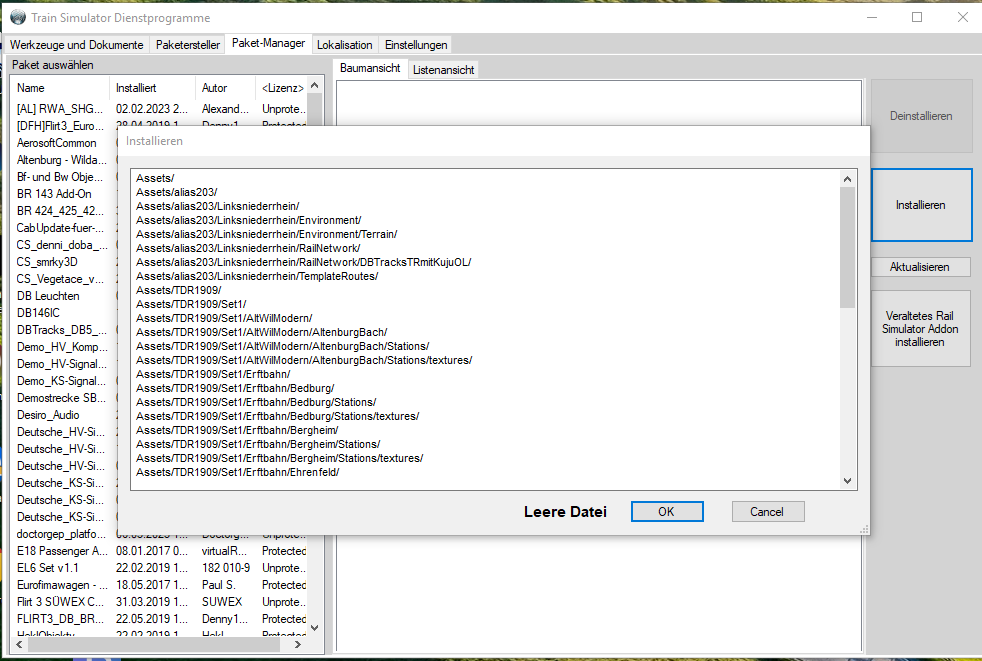Screen dimensions: 982x661
Task: Click the Train Simulator app icon in title bar
Action: 18,17
